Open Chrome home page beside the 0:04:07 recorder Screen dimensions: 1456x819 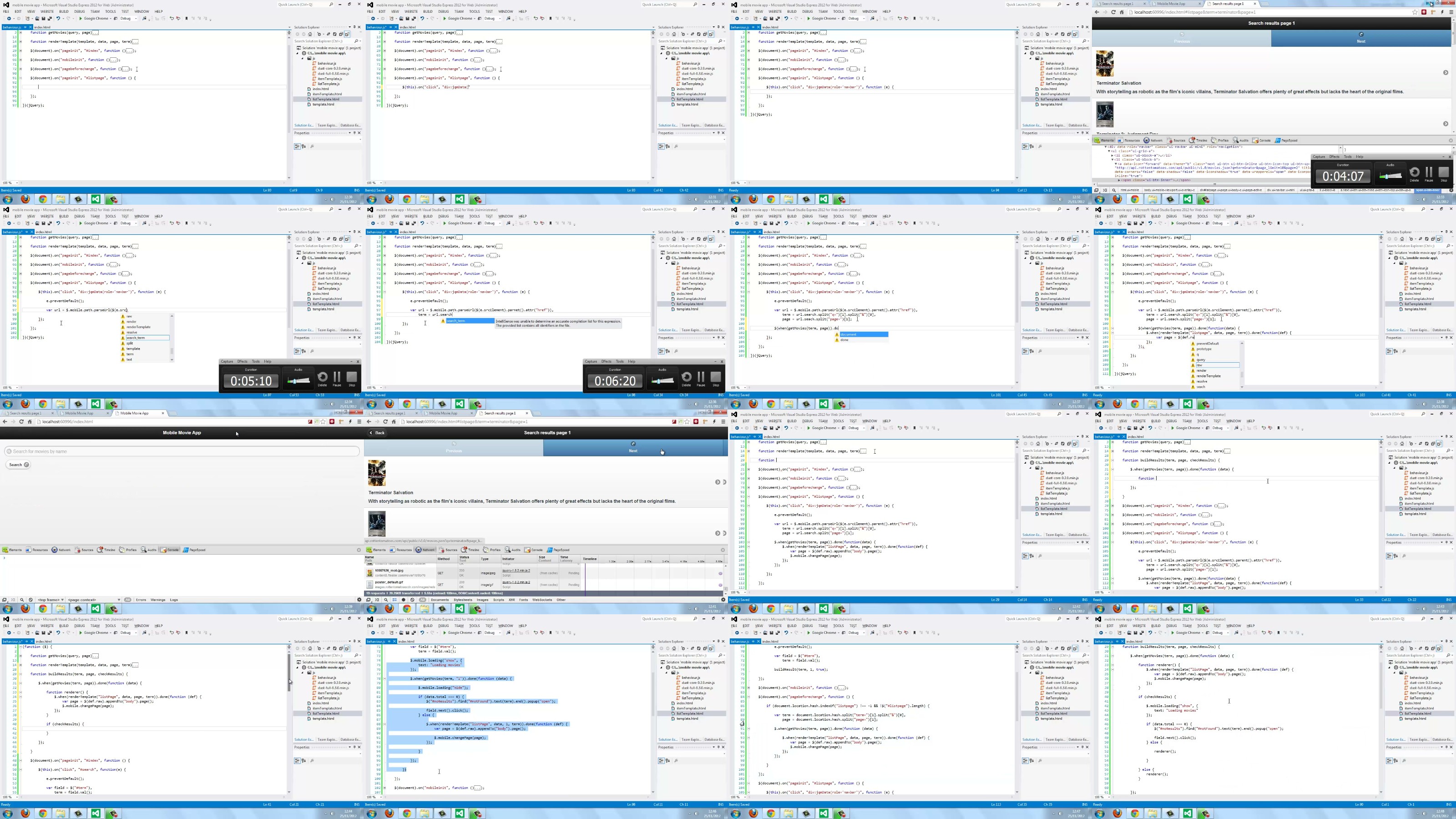point(1122,12)
